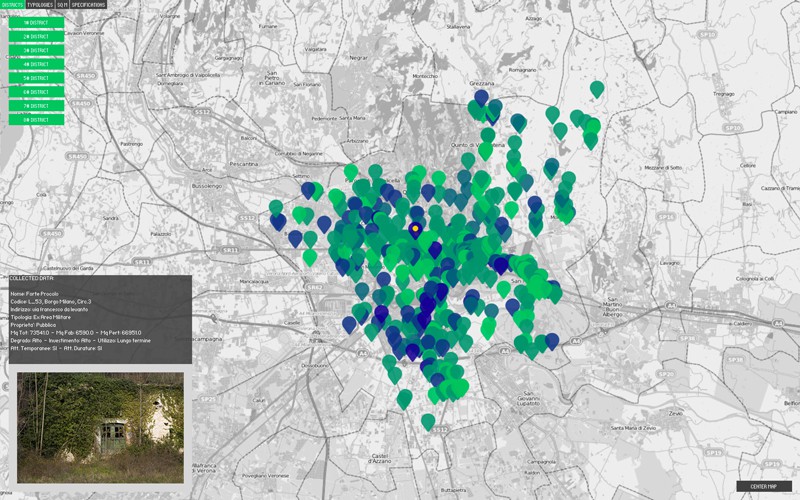
Task: Click the Collected Data panel header
Action: [x=31, y=279]
